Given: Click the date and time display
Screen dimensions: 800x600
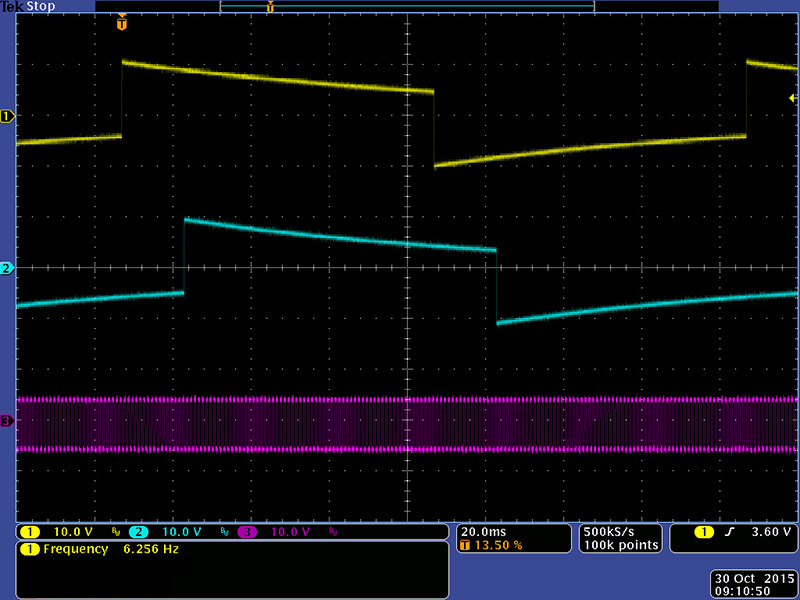Looking at the screenshot, I should click(752, 584).
